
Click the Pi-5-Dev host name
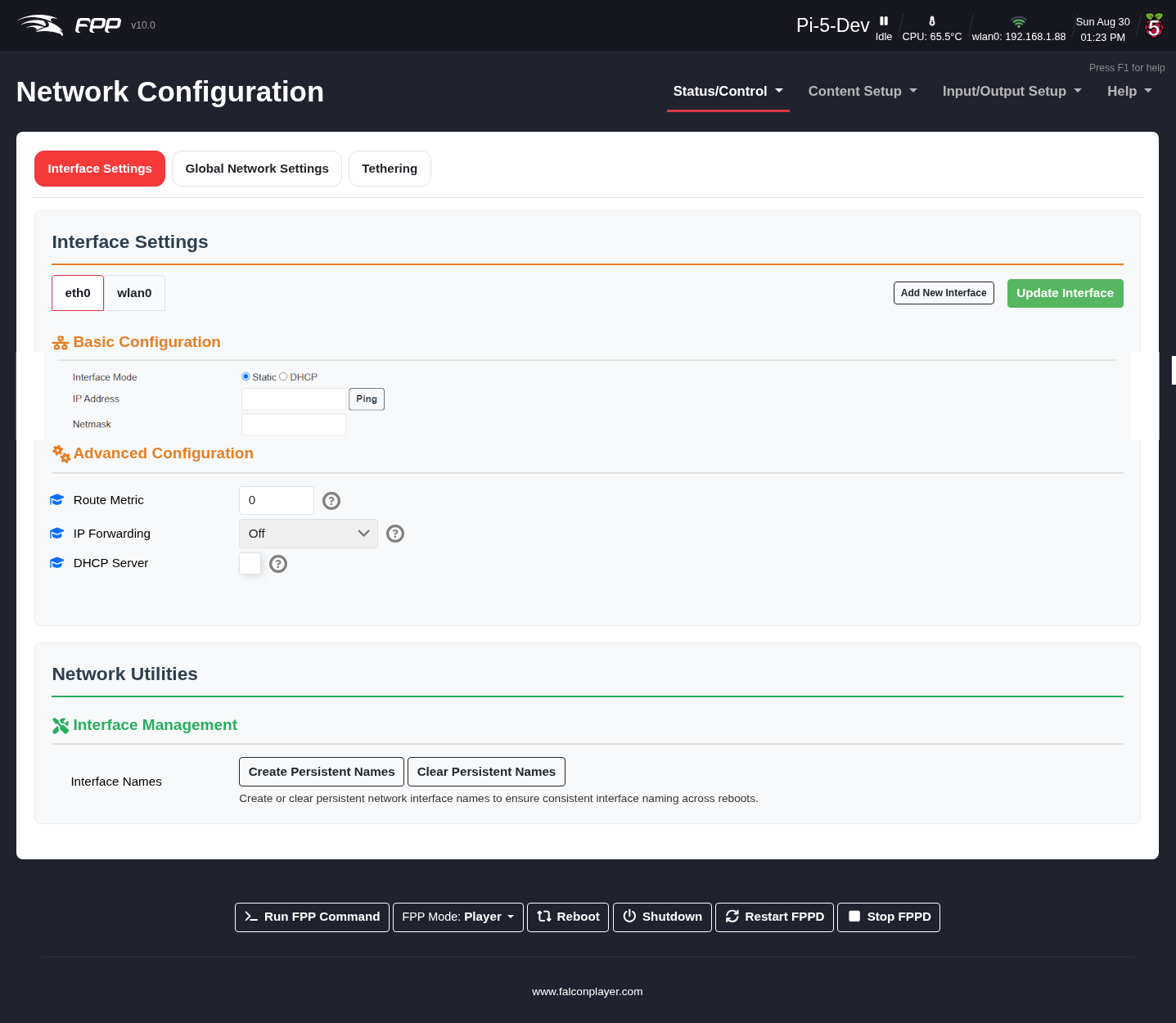coord(833,25)
